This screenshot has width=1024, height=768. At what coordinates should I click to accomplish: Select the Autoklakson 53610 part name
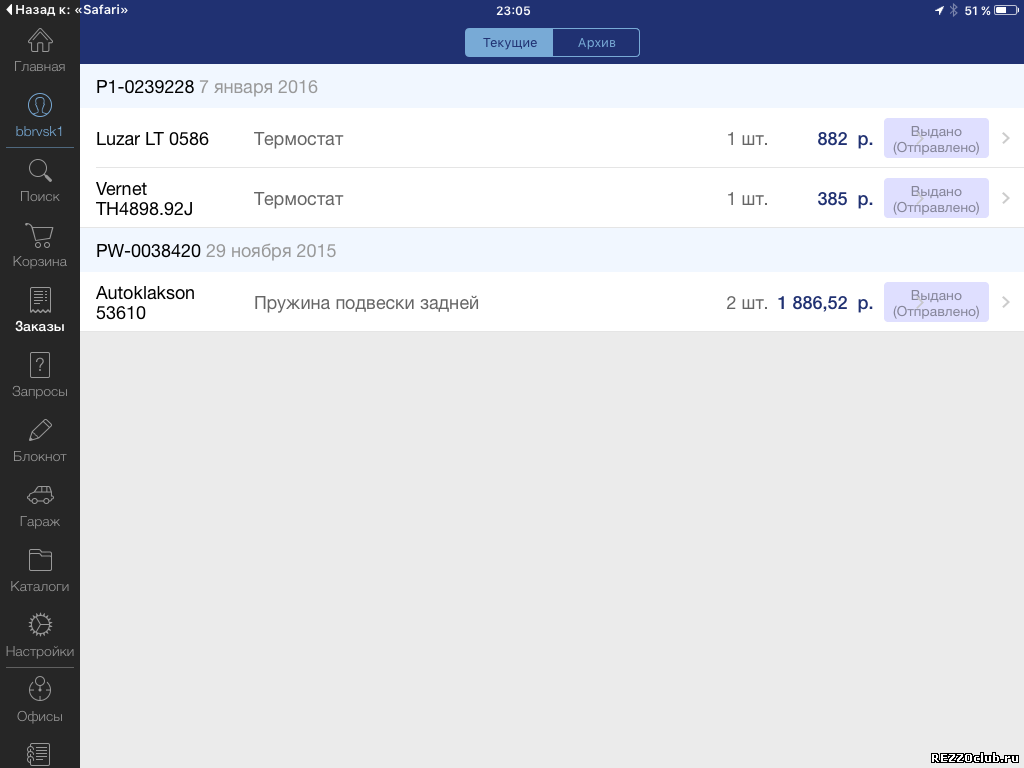coord(145,302)
